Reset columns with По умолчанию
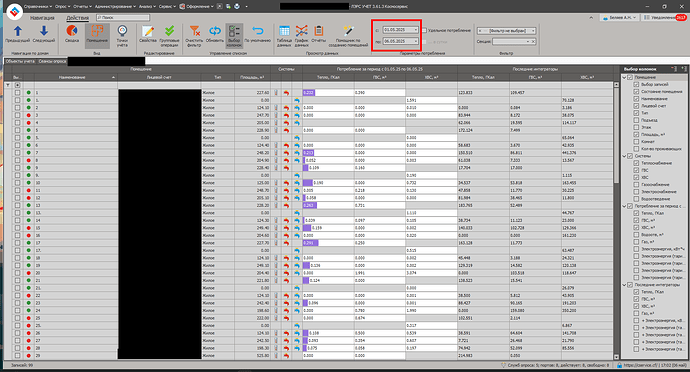690x372 pixels. point(257,34)
